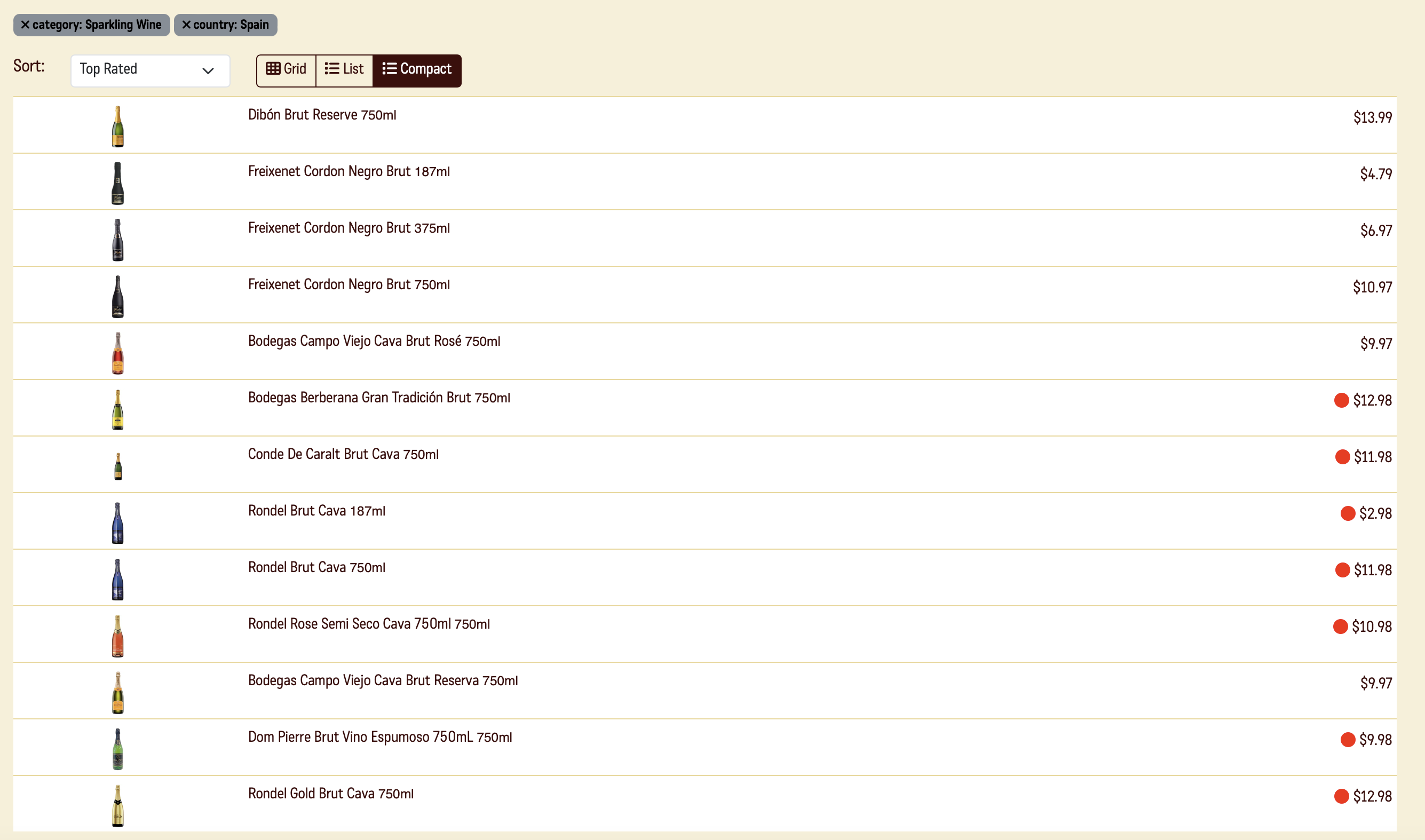This screenshot has height=840, width=1425.
Task: Remove the Spain country filter chip
Action: coord(186,25)
